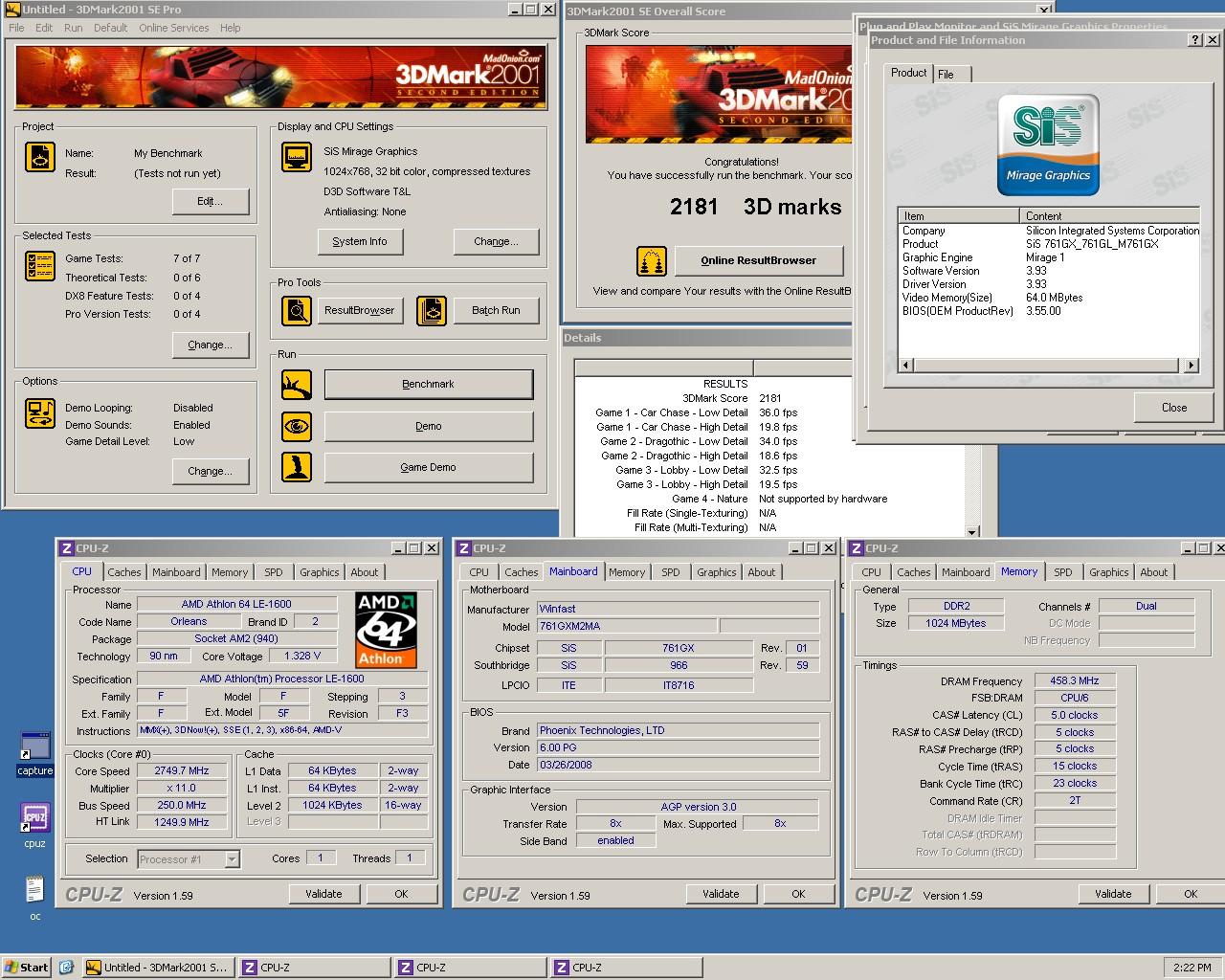Viewport: 1225px width, 980px height.
Task: Click Change button under Selected Tests
Action: click(x=211, y=345)
